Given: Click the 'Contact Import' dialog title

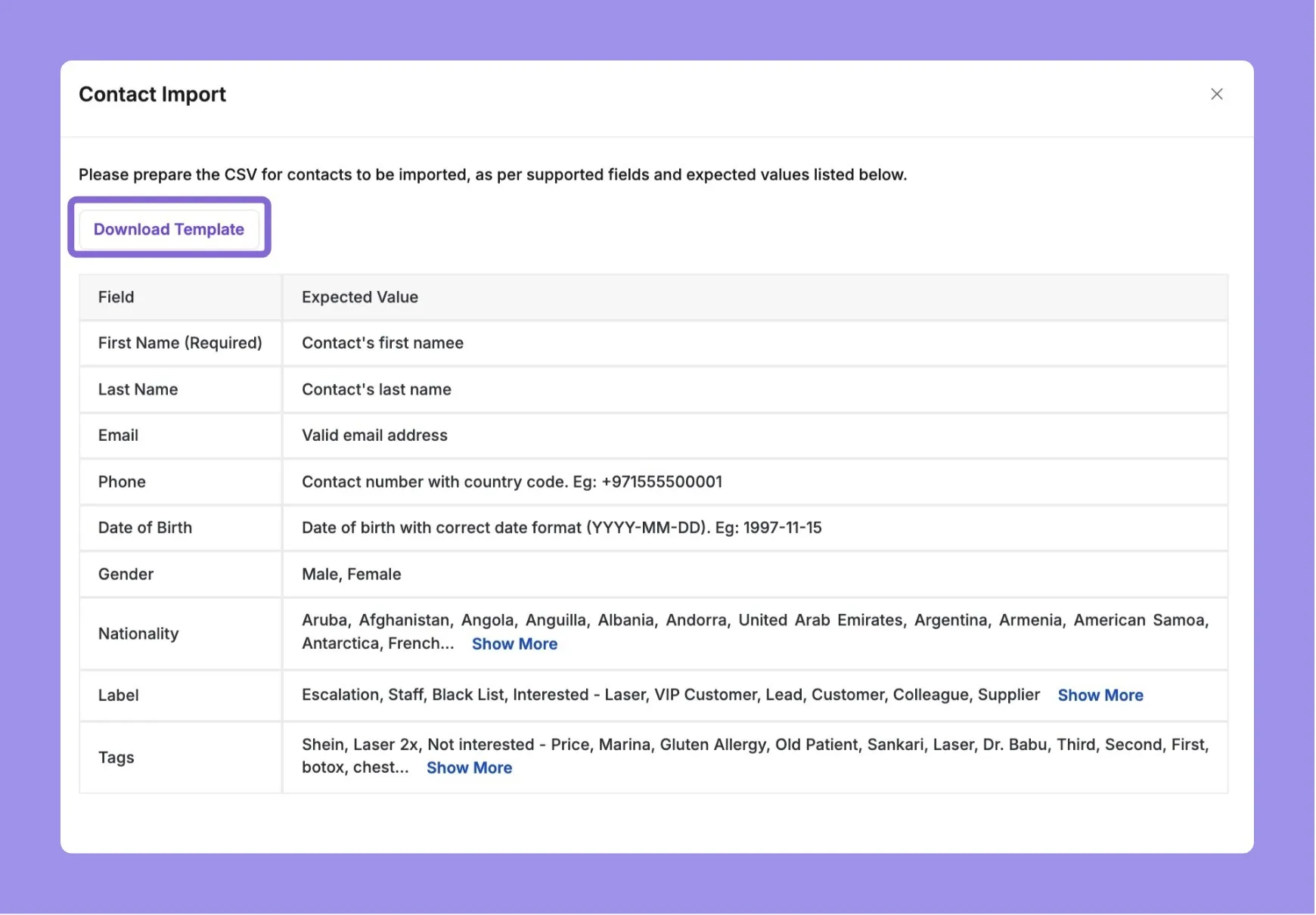Looking at the screenshot, I should [152, 94].
